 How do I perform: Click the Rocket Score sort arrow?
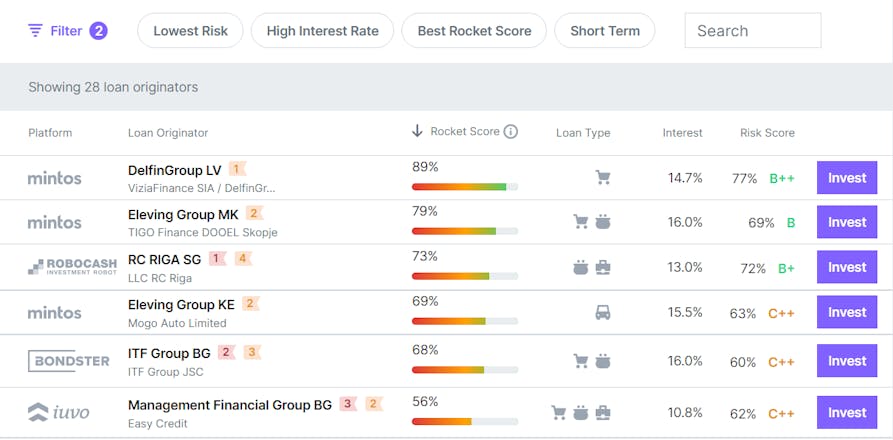click(x=417, y=131)
